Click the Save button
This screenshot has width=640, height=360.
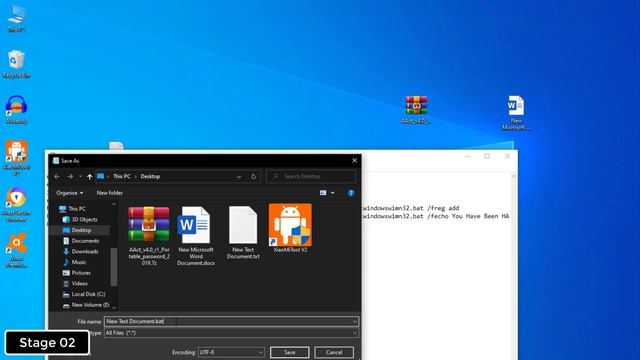tap(289, 352)
